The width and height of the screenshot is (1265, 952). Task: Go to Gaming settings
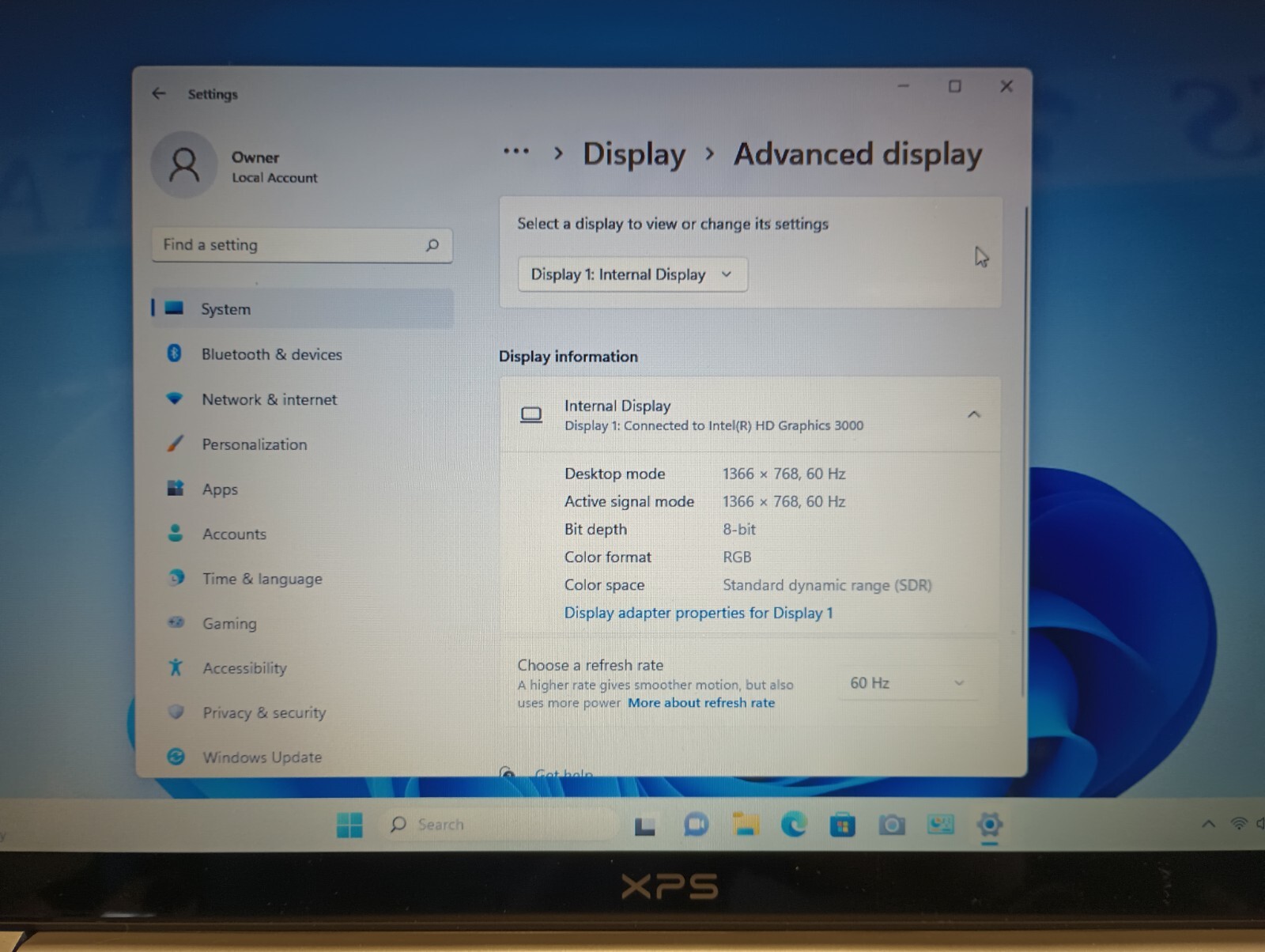pyautogui.click(x=302, y=623)
